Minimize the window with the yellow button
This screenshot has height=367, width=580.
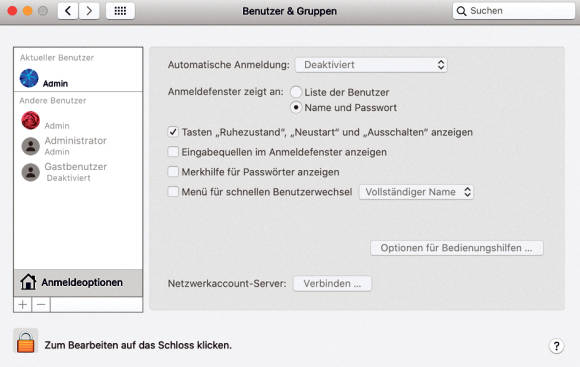tap(28, 11)
